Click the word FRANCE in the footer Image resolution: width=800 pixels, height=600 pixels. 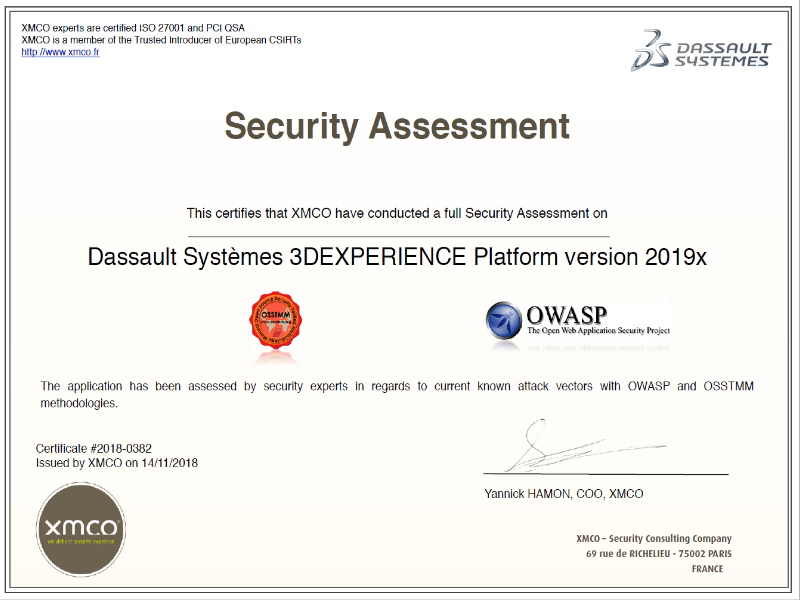click(707, 569)
